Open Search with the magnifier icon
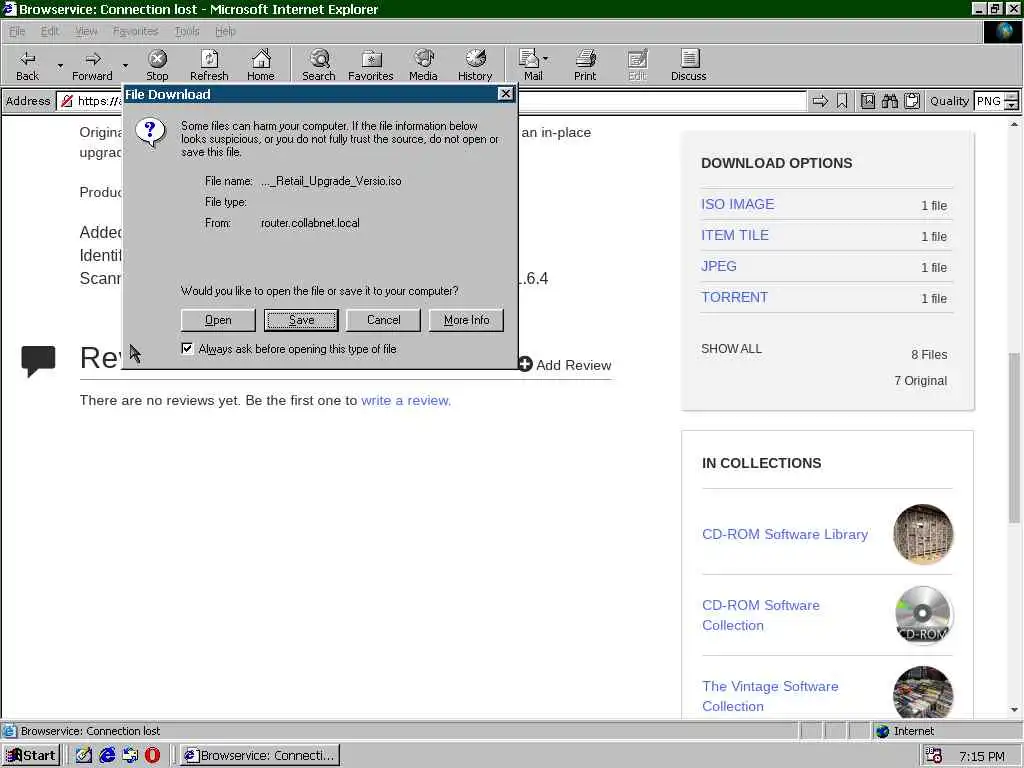The width and height of the screenshot is (1024, 768). (x=319, y=65)
